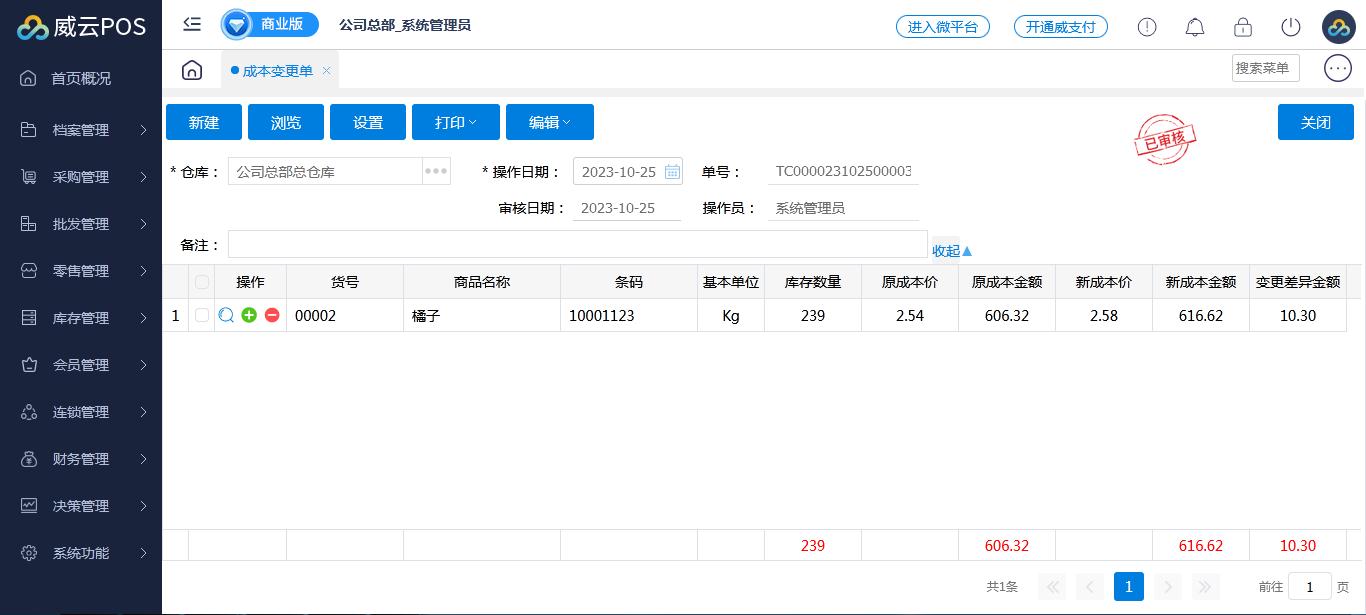The width and height of the screenshot is (1366, 615).
Task: Collapse the form with 收起
Action: (952, 251)
